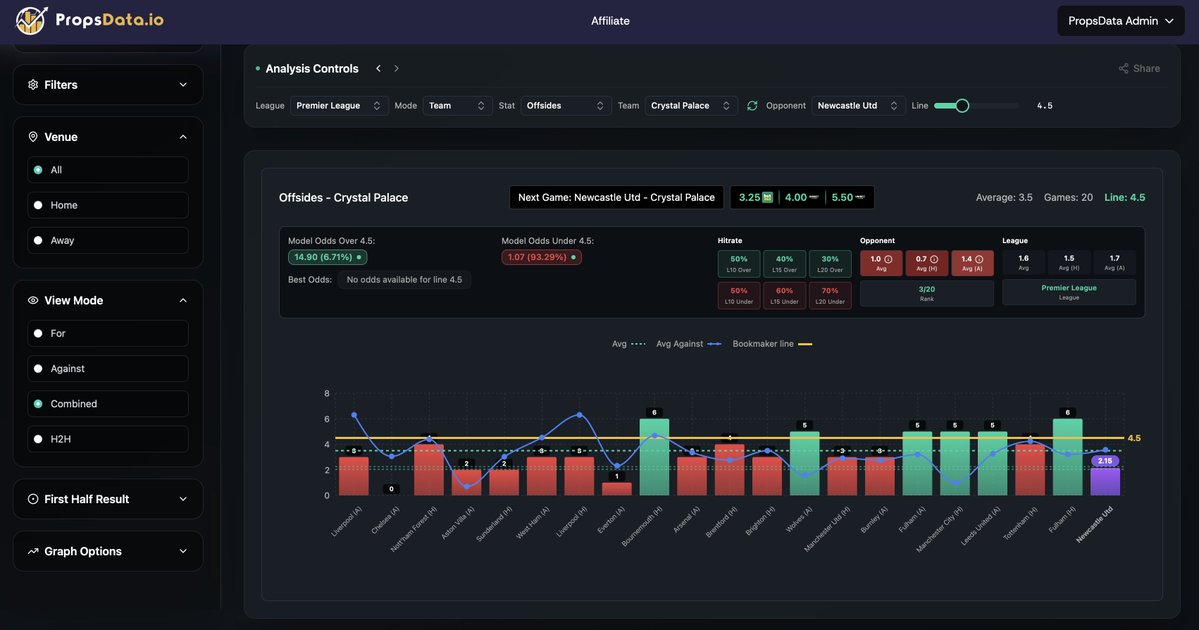
Task: Click the Games: 20 text
Action: (1068, 197)
